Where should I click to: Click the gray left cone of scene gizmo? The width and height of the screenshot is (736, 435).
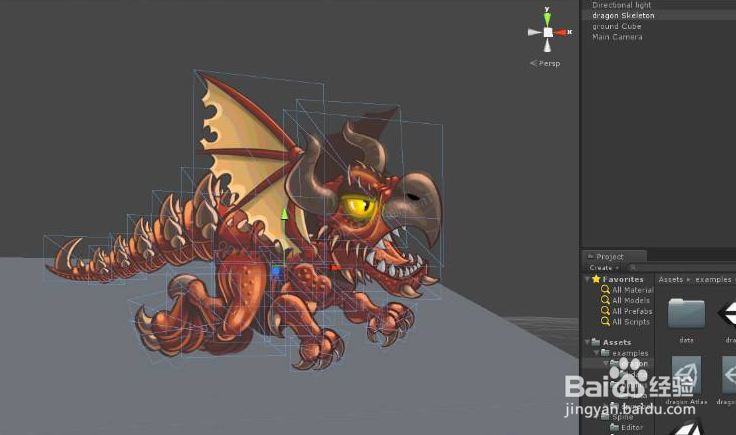535,32
